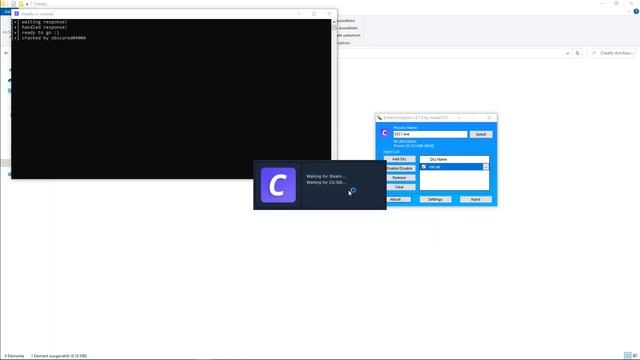Minimize the console window

pyautogui.click(x=299, y=14)
